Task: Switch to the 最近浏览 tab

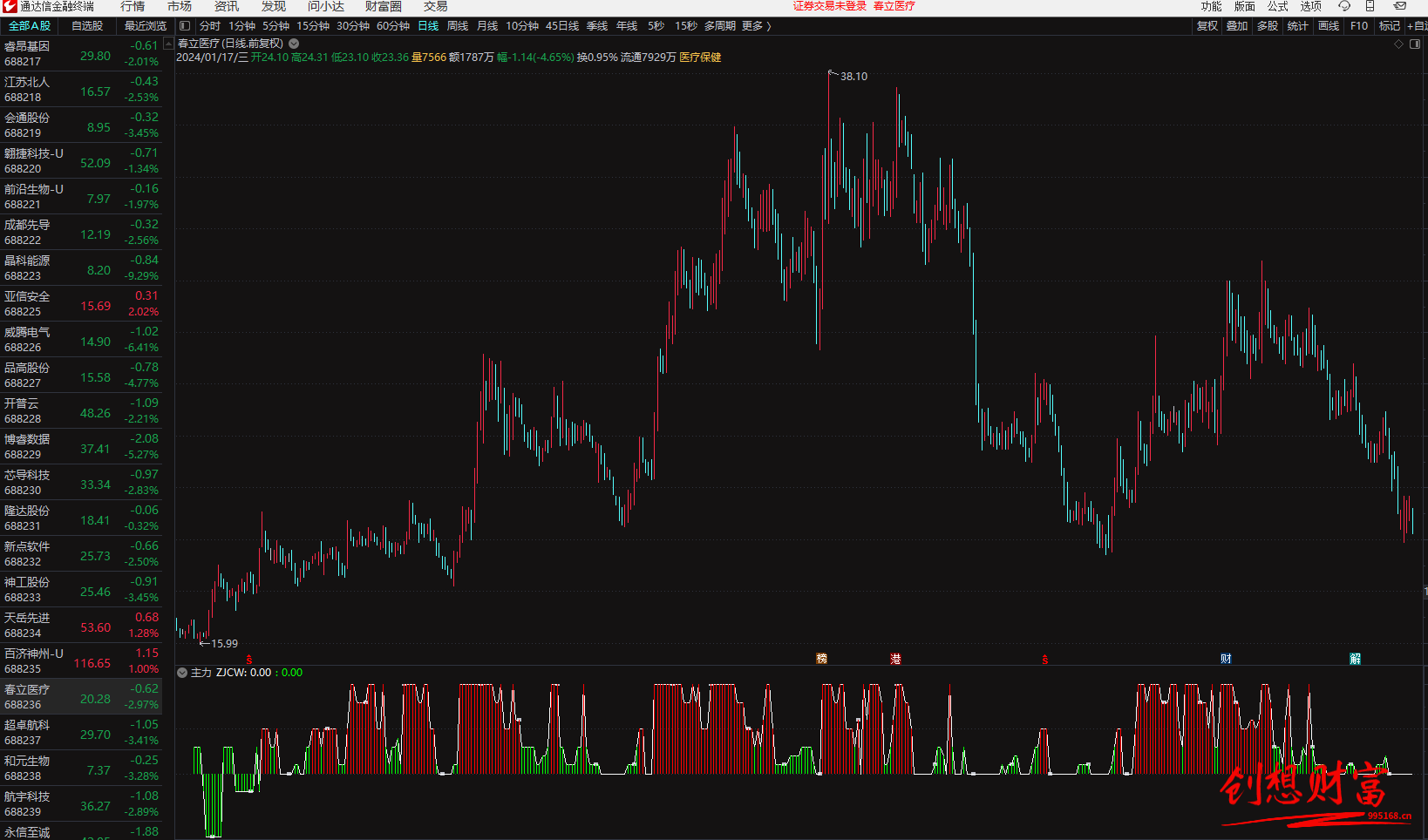Action: coord(146,26)
